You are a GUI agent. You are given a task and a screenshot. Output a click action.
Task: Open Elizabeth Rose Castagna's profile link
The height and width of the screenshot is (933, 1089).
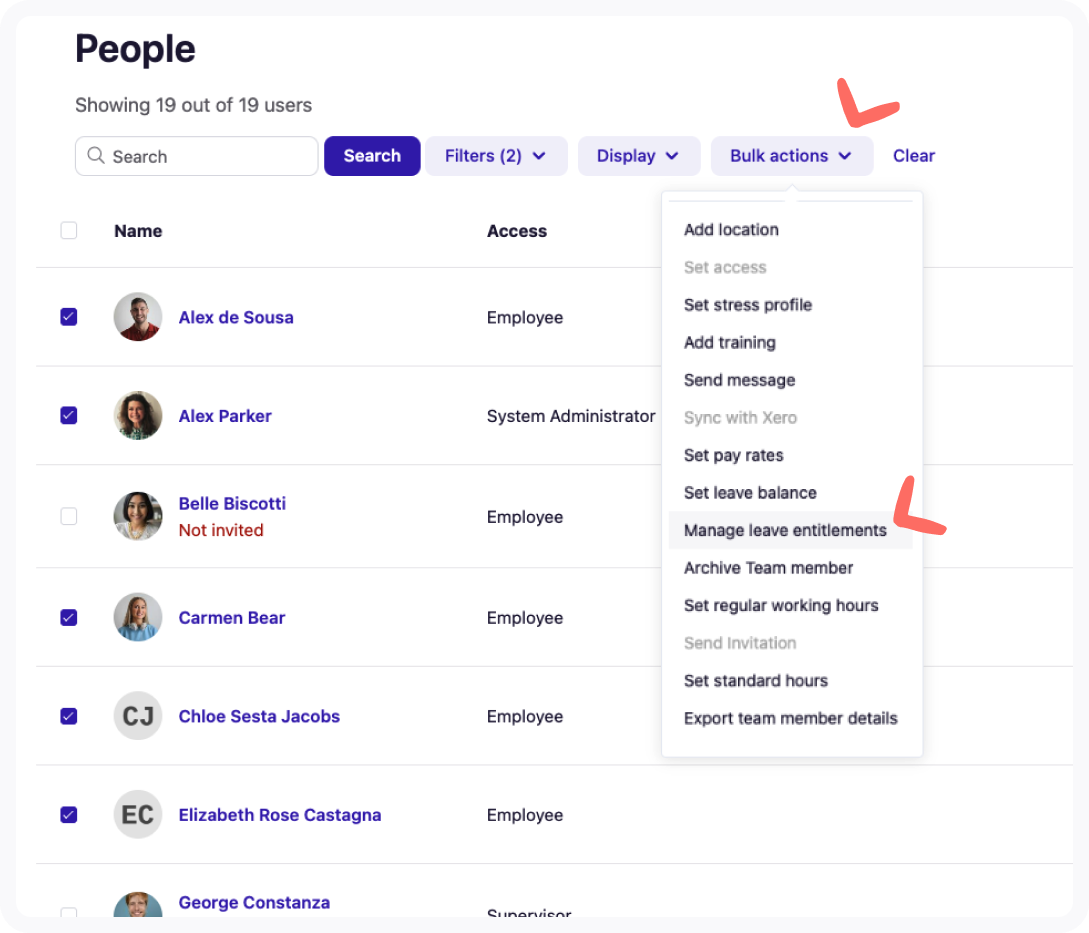coord(280,815)
